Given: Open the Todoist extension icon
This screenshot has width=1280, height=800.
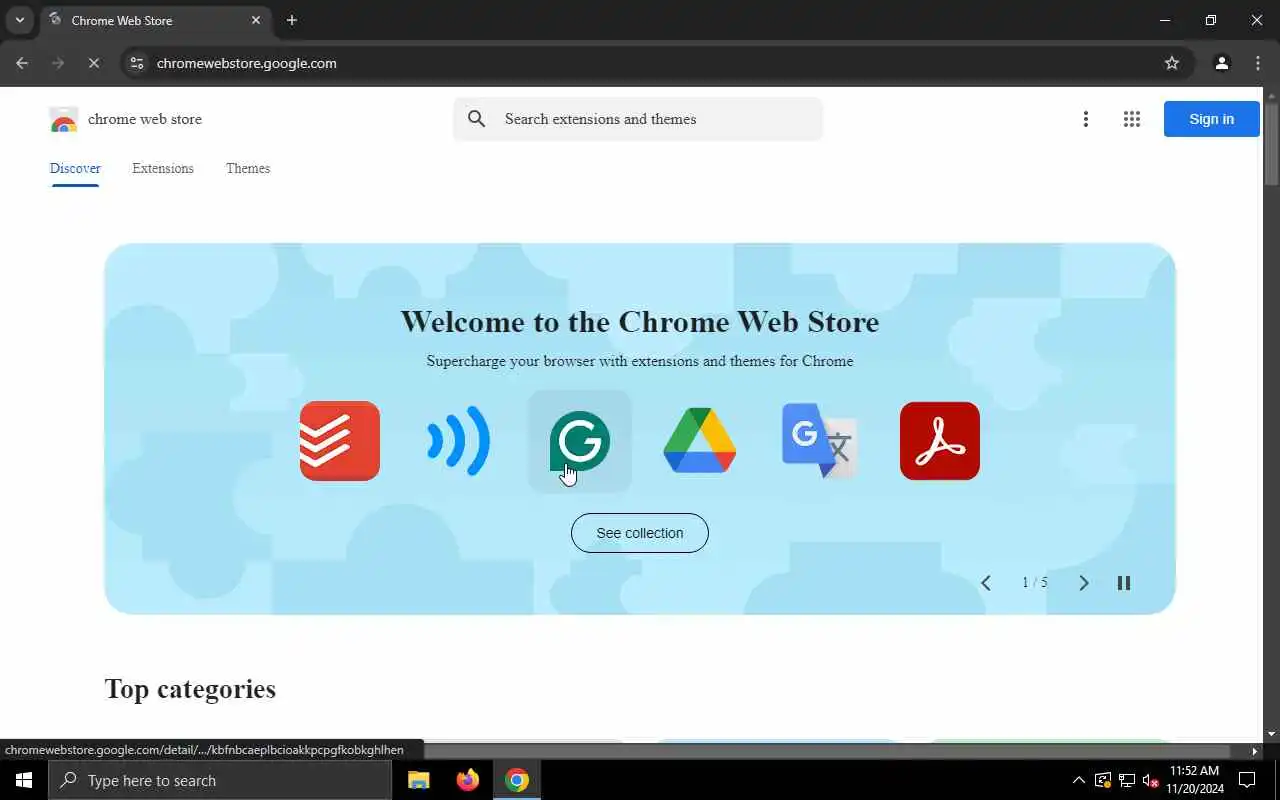Looking at the screenshot, I should [340, 441].
